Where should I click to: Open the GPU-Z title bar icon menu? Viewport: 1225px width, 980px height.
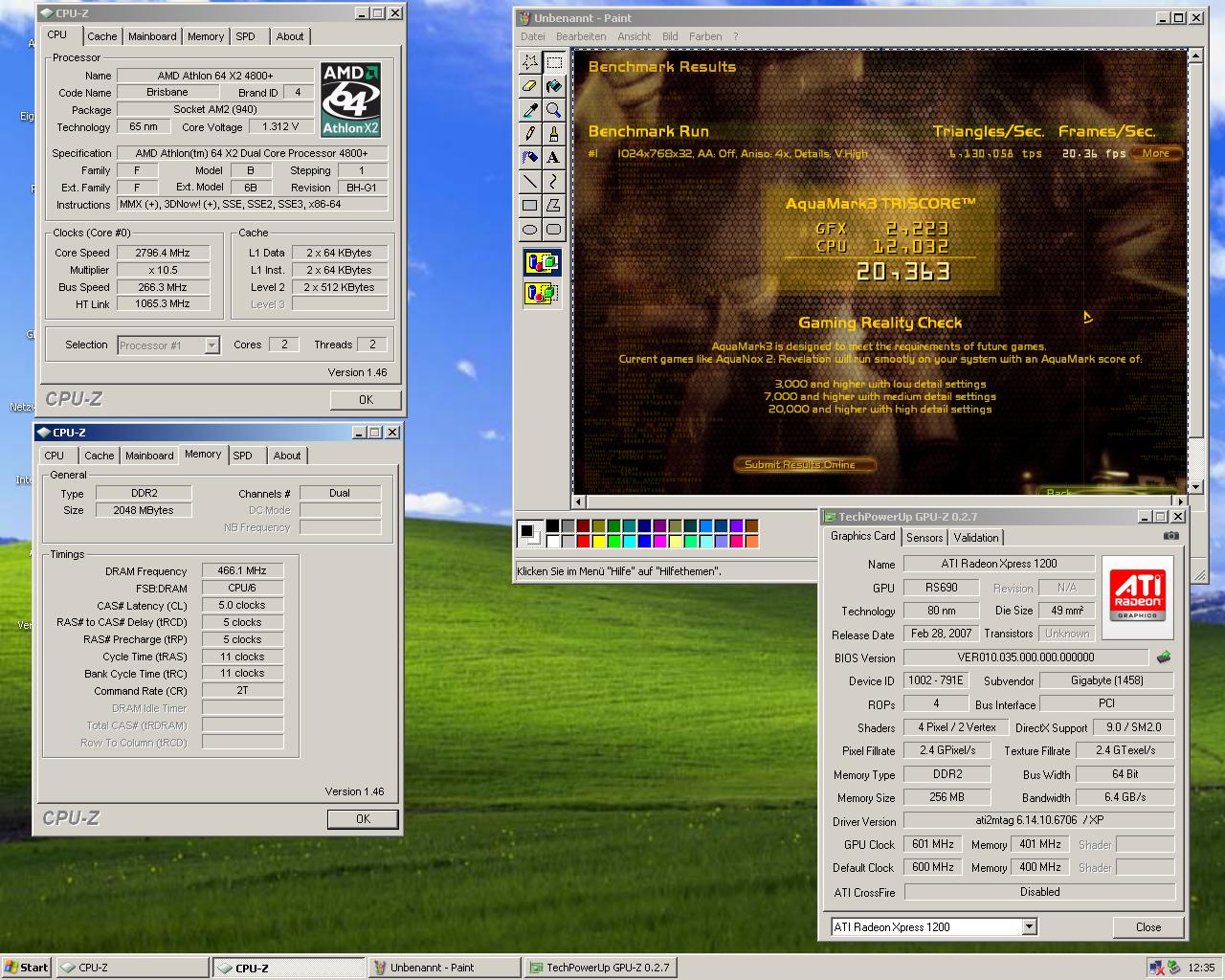[830, 517]
